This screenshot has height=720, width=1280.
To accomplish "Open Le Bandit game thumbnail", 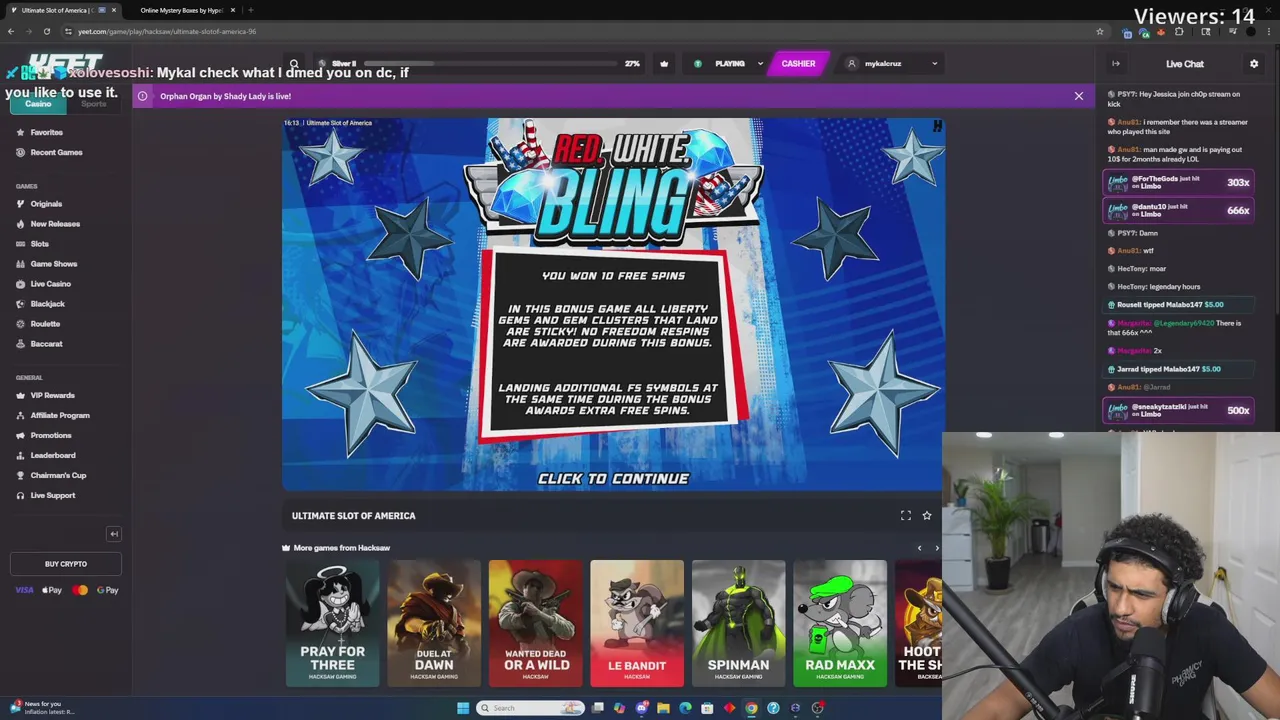I will click(x=637, y=623).
